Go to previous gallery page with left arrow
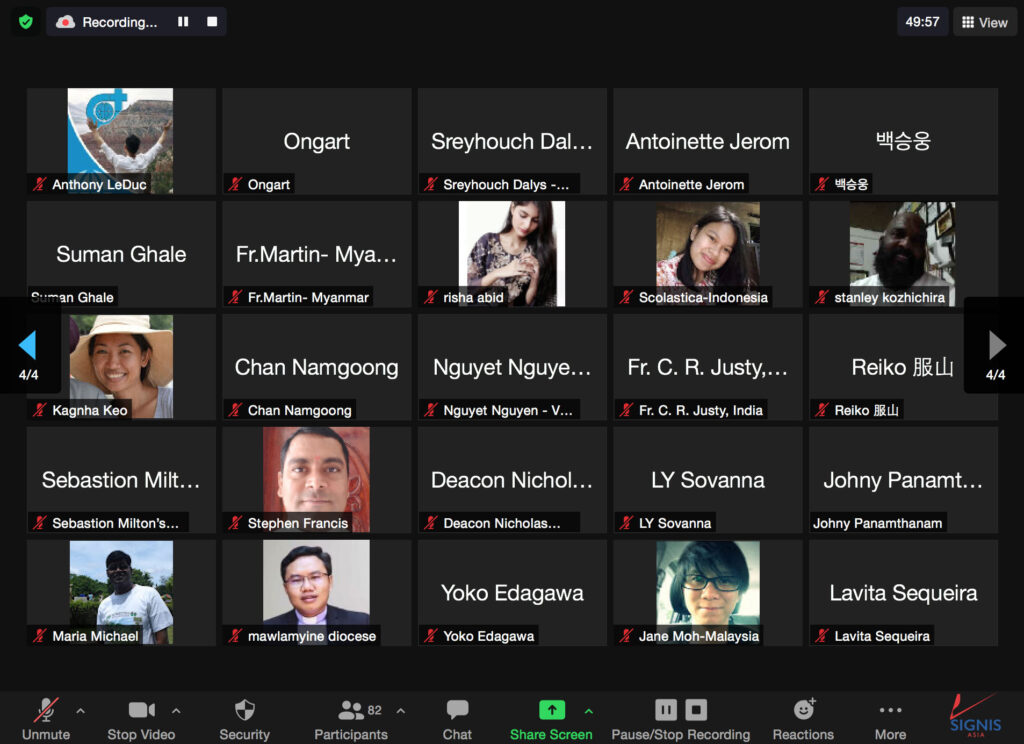Screen dimensions: 1024x744 point(28,346)
